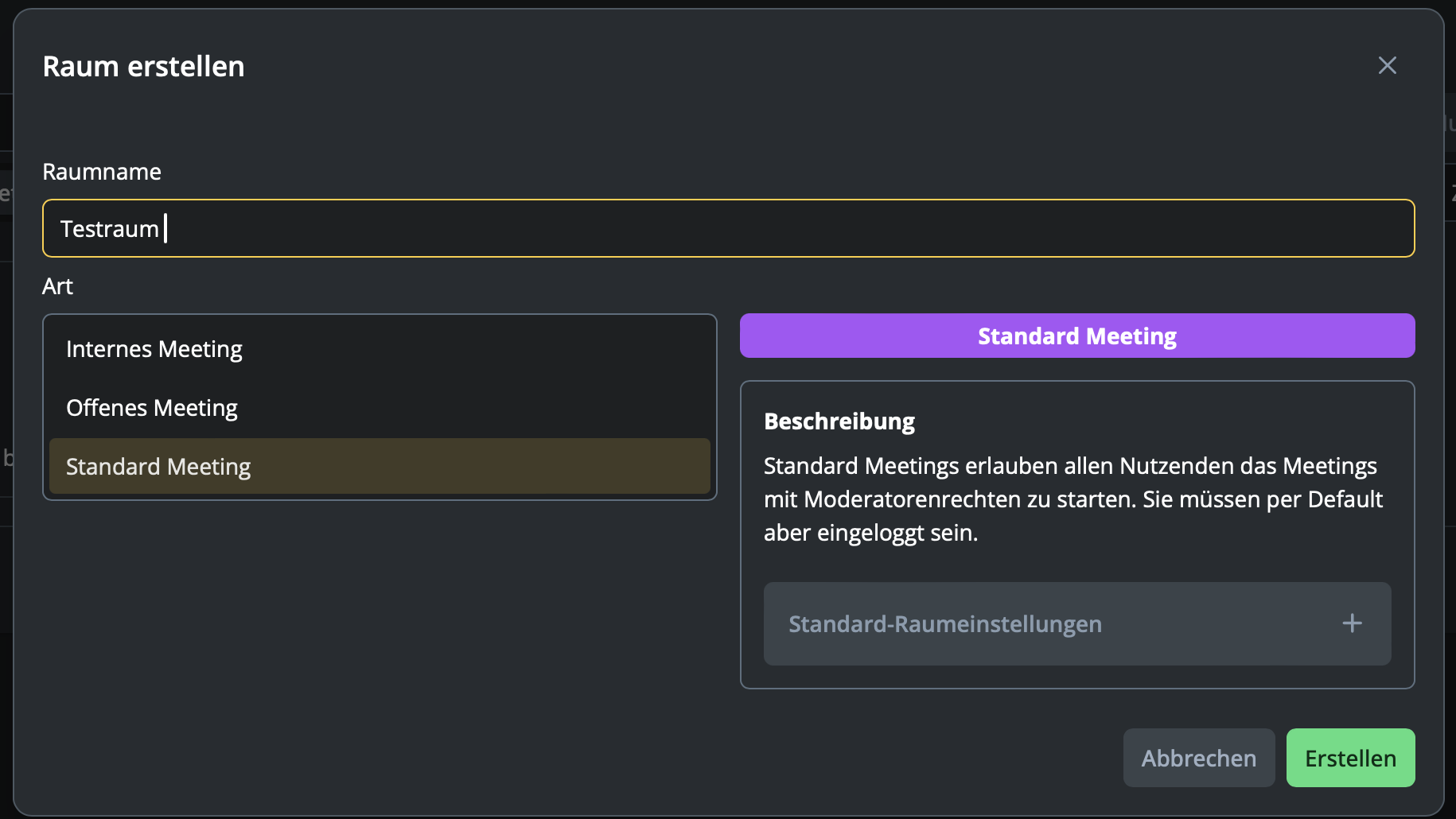
Task: Select Internes Meeting room type
Action: (380, 349)
